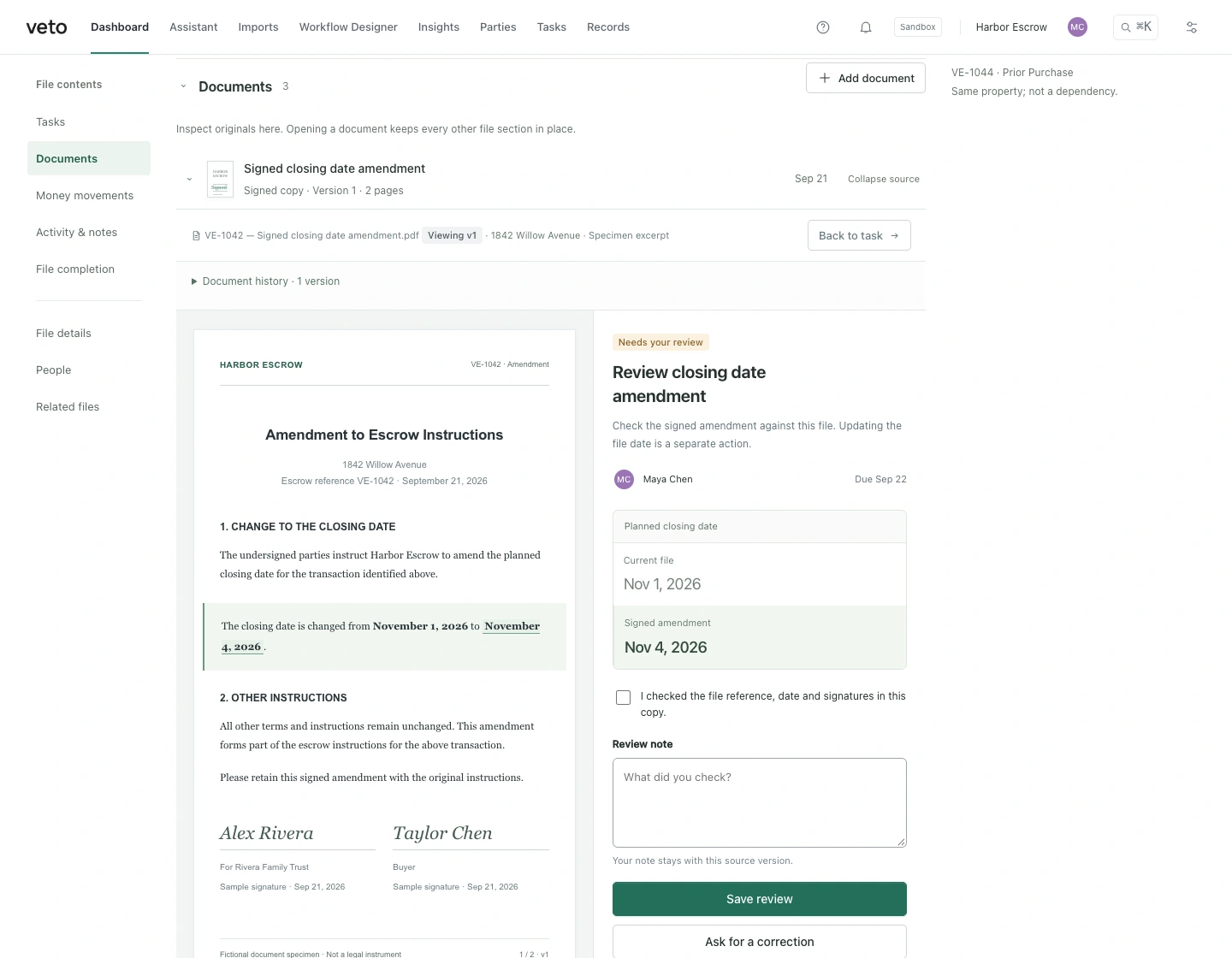Open the Records tab
The width and height of the screenshot is (1232, 958).
click(x=608, y=27)
